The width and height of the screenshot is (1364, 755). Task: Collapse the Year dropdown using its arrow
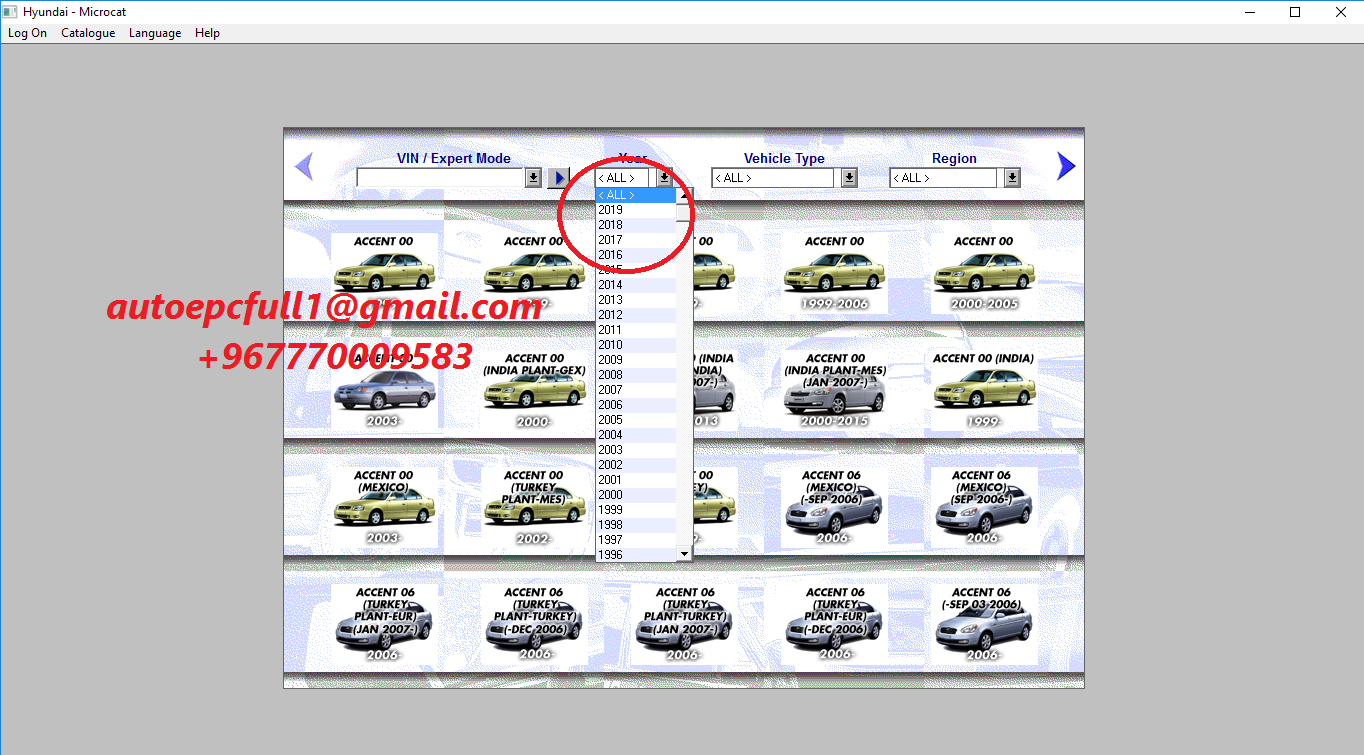point(664,178)
